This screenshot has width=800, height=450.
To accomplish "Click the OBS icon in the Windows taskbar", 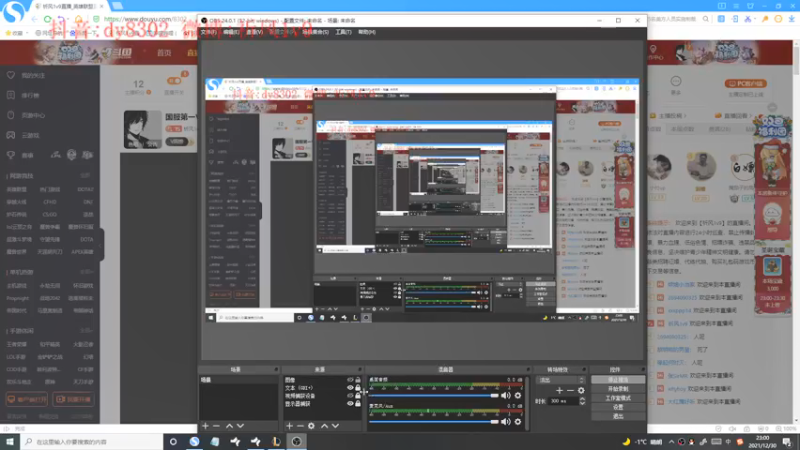I will pos(296,441).
